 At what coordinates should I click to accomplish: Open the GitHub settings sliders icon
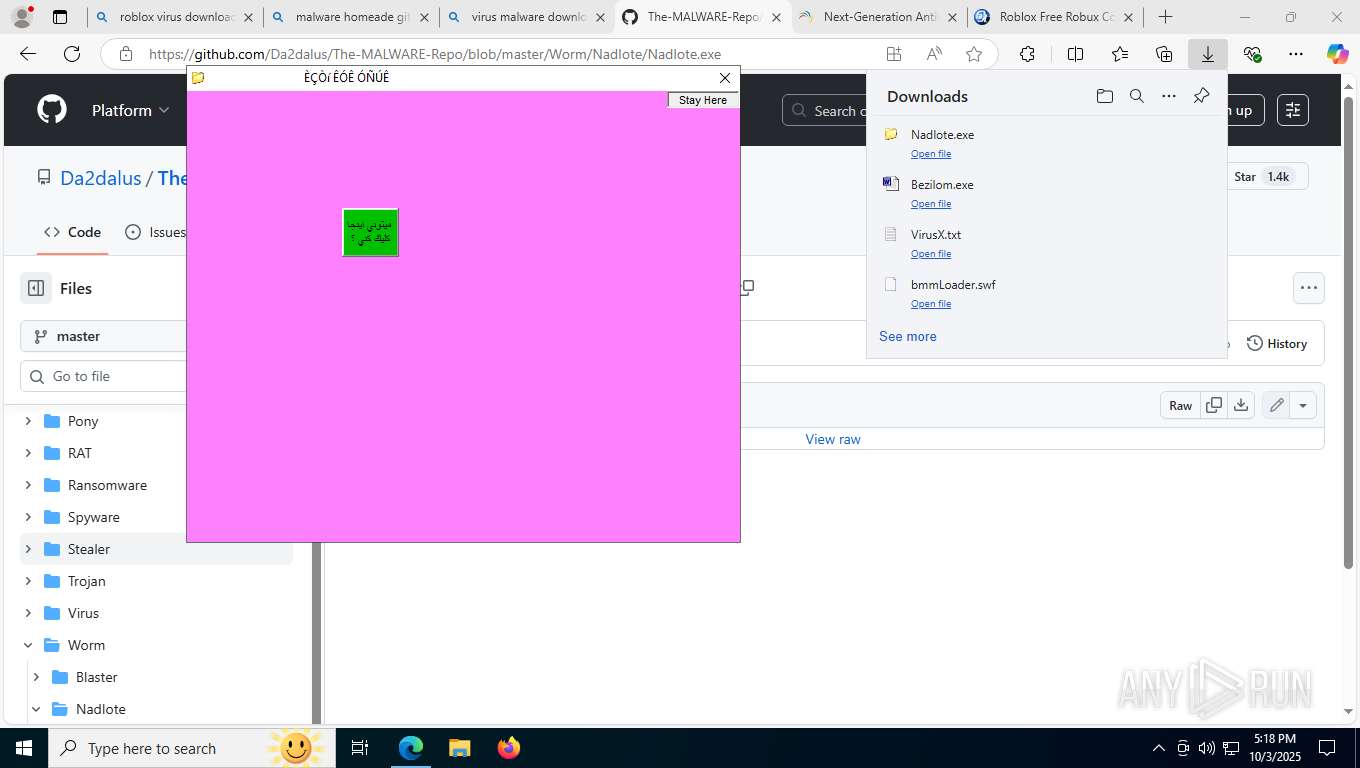(x=1293, y=110)
